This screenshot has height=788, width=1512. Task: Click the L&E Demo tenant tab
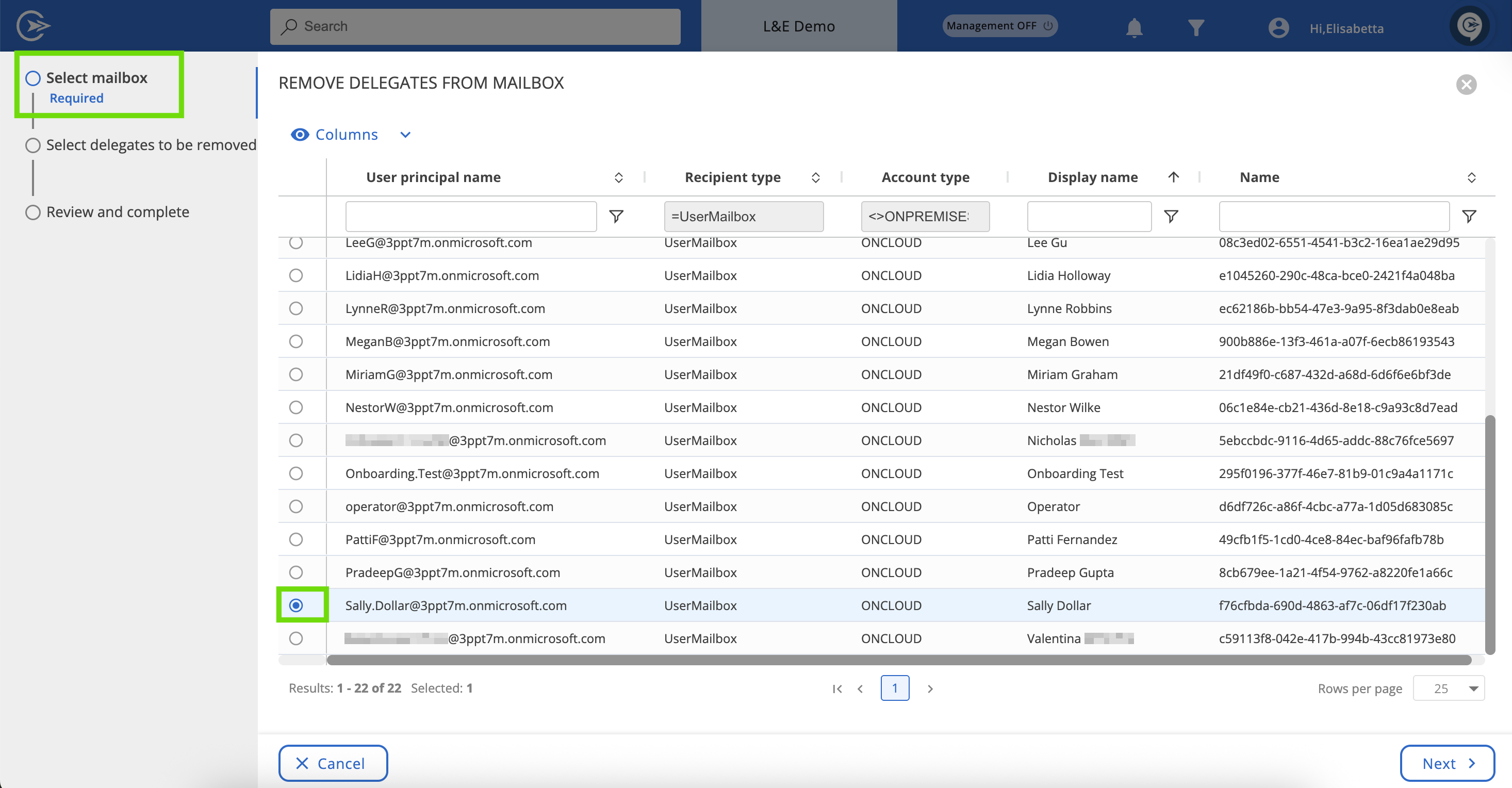pos(799,26)
